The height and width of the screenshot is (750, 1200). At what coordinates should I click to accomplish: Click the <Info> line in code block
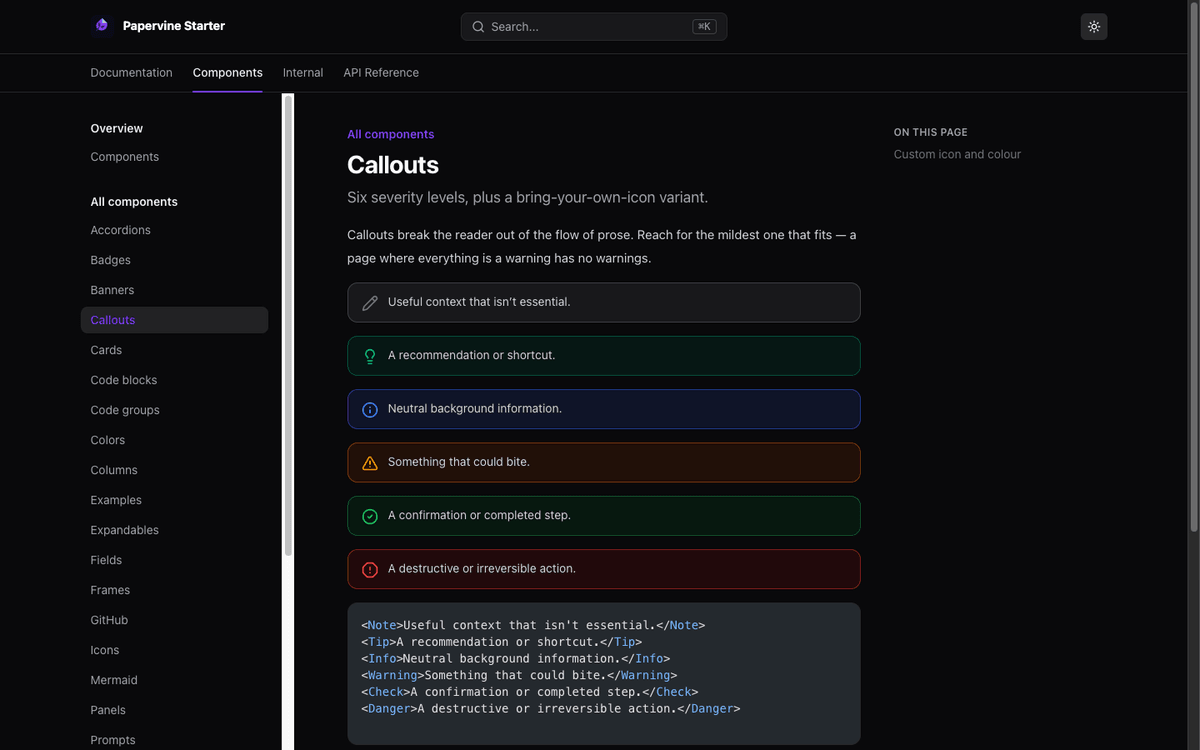coord(515,659)
